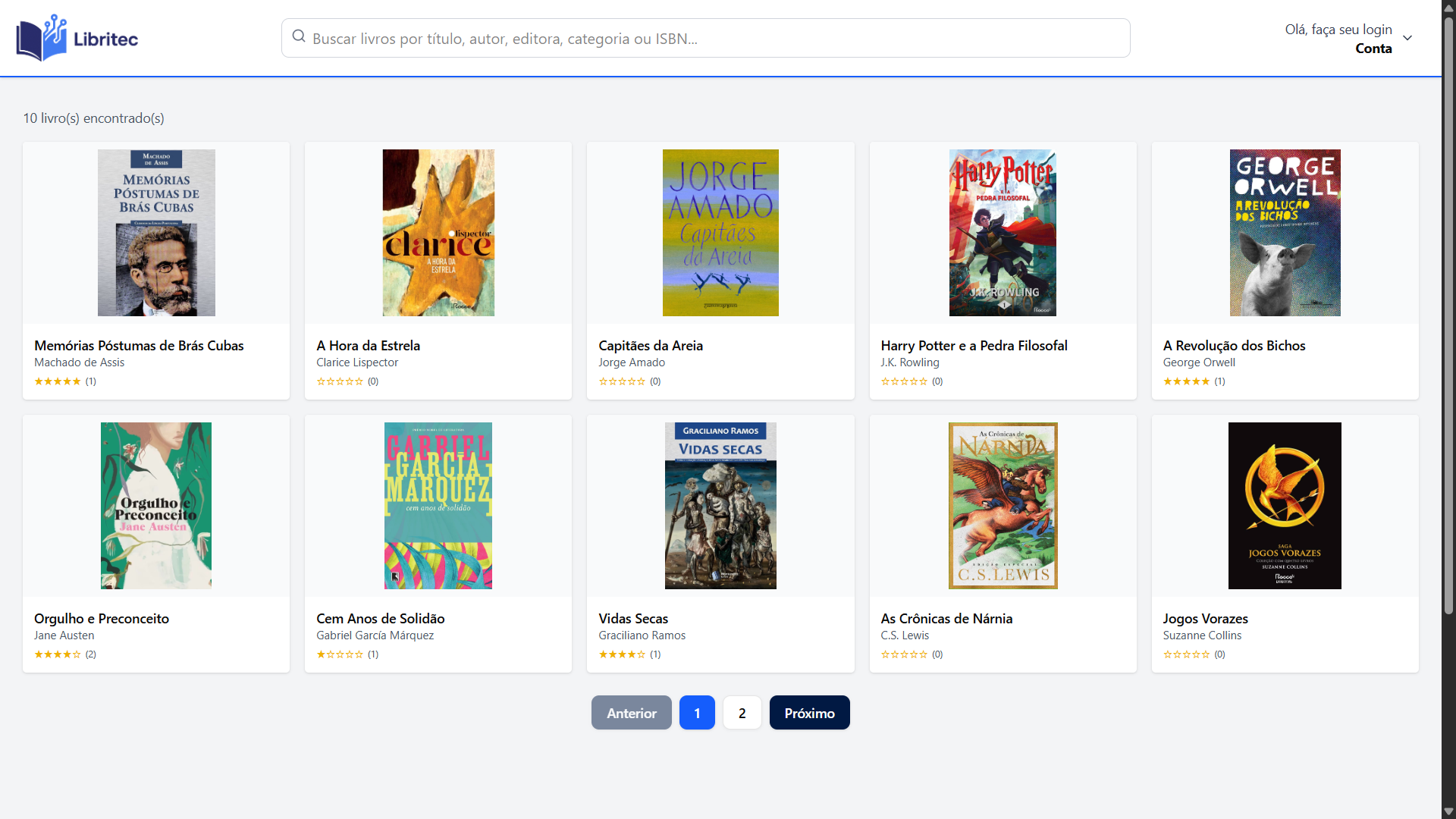1456x819 pixels.
Task: Click star rating for A Revolução dos Bichos
Action: tap(1186, 381)
